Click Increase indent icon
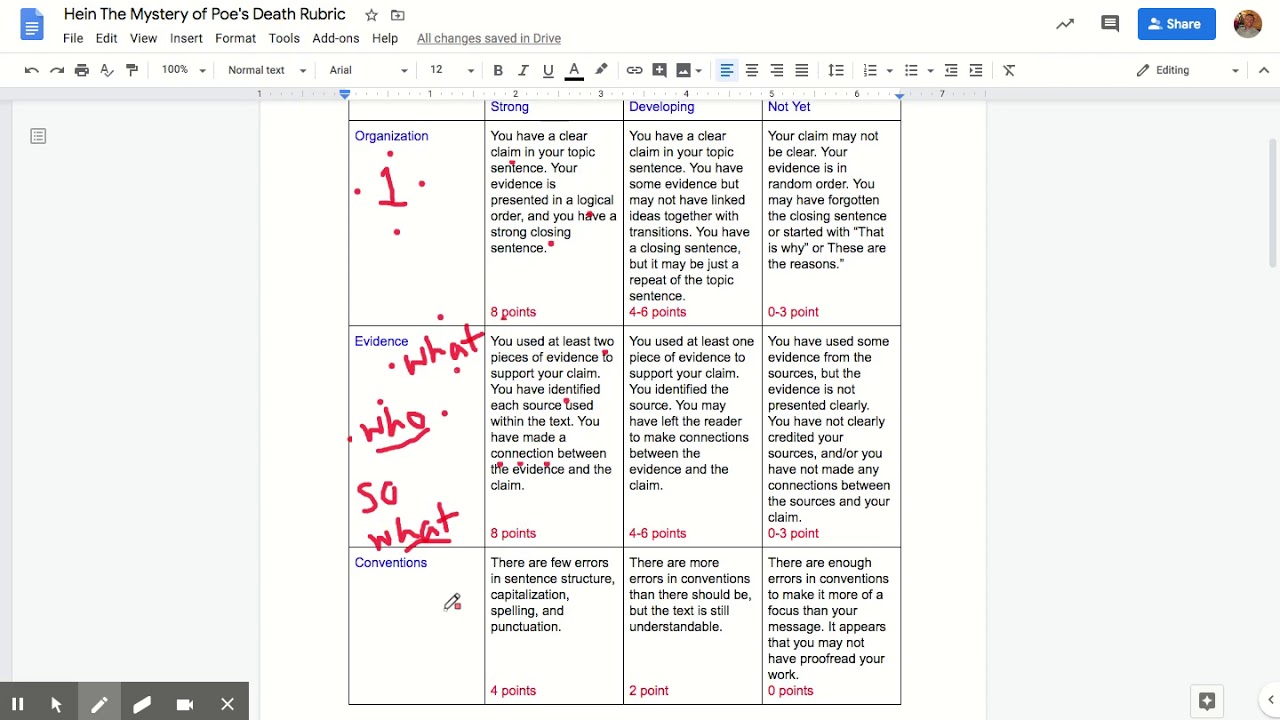1280x720 pixels. pyautogui.click(x=976, y=70)
